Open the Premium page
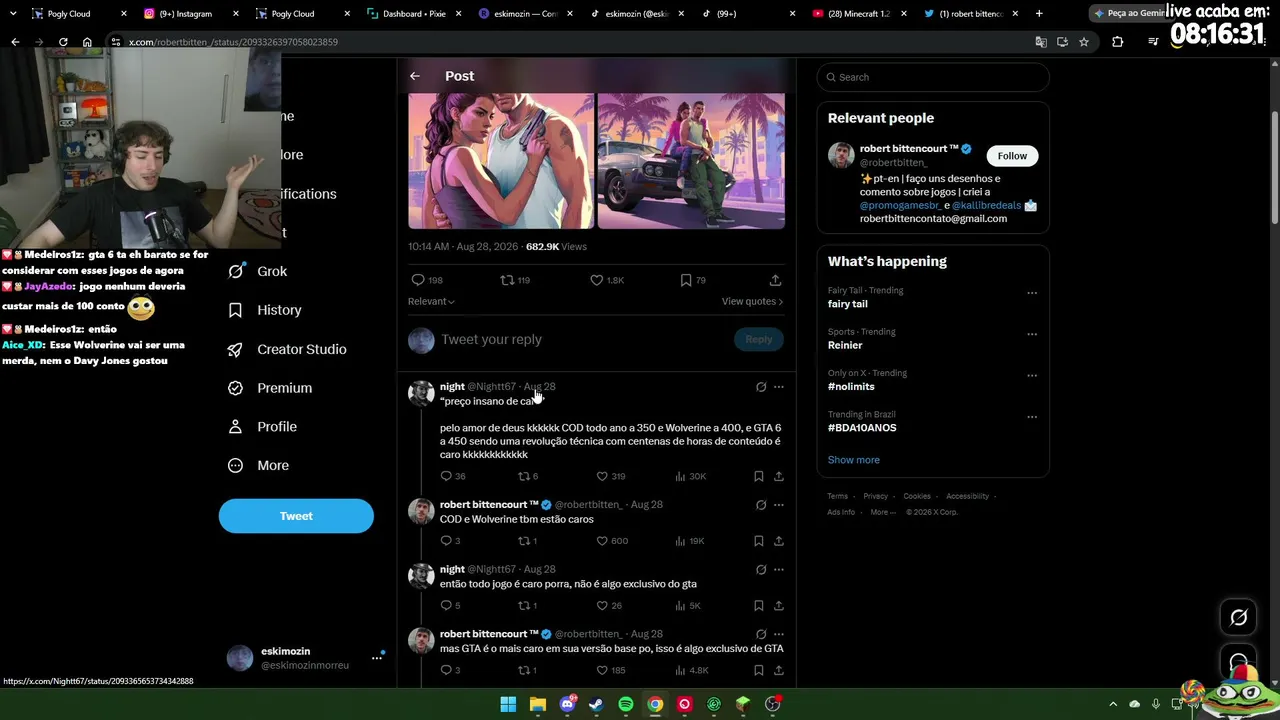1280x720 pixels. pos(270,388)
